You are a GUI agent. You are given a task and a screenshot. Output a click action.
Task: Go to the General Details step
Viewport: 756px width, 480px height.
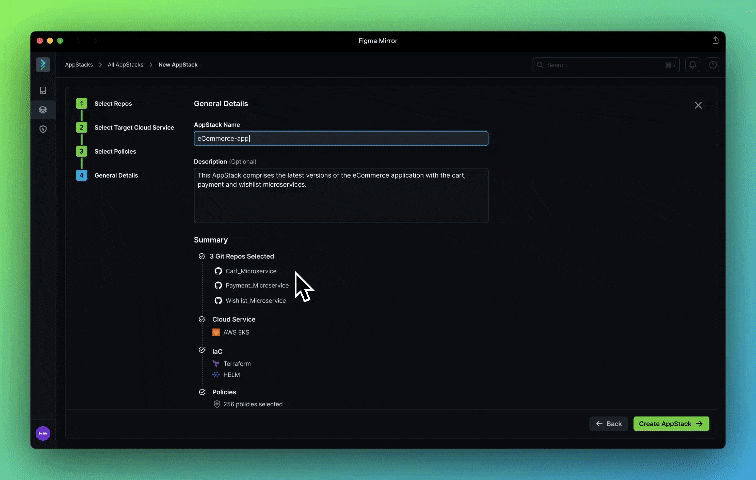[x=116, y=175]
